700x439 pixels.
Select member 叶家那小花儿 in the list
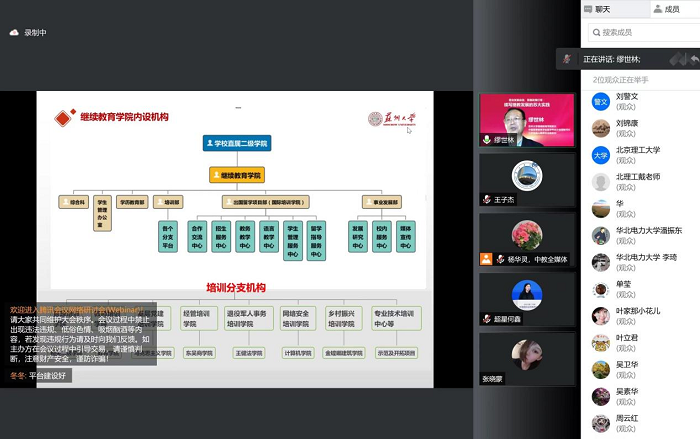pos(642,316)
